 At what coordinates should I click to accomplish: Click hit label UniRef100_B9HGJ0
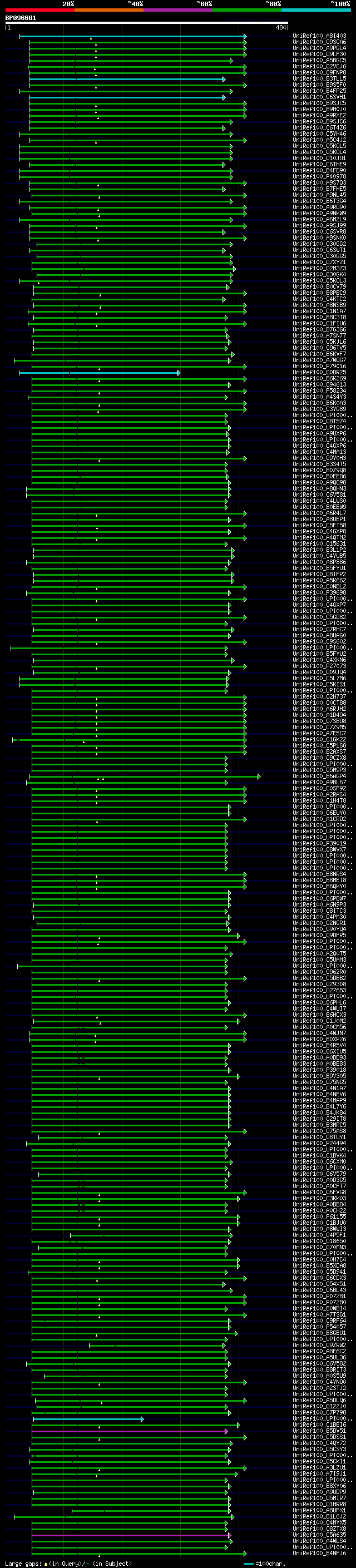319,110
